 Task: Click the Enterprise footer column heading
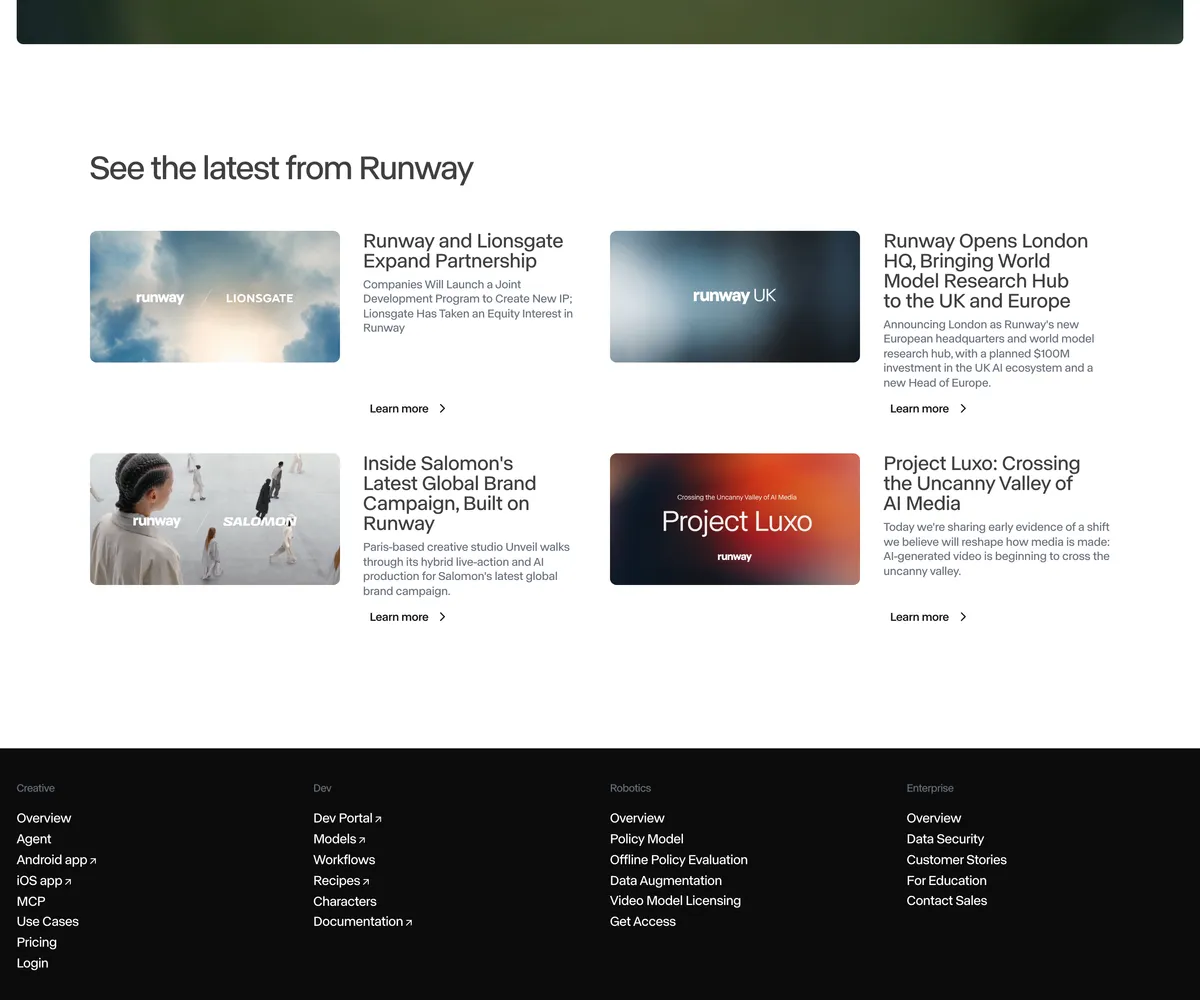point(931,789)
